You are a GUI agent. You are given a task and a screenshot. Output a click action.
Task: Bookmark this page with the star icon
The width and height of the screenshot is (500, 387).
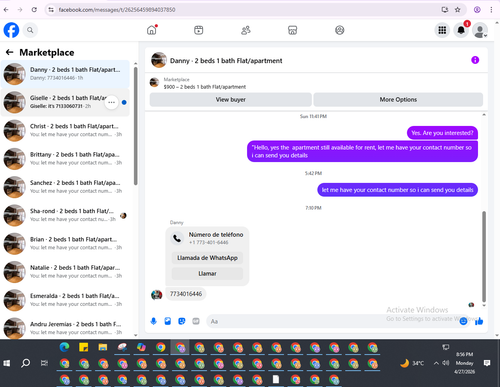point(458,10)
